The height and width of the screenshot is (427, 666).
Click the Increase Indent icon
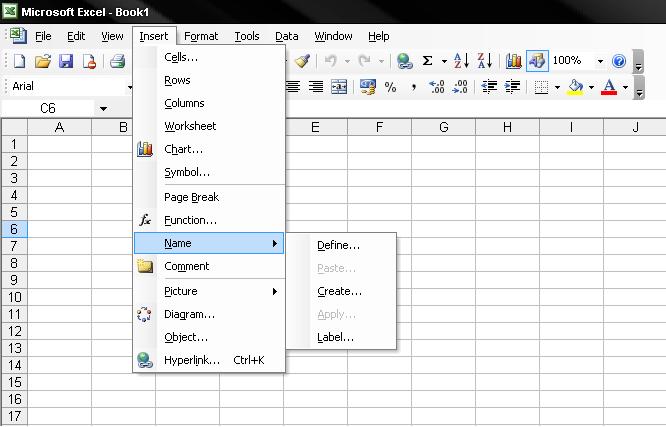[512, 87]
